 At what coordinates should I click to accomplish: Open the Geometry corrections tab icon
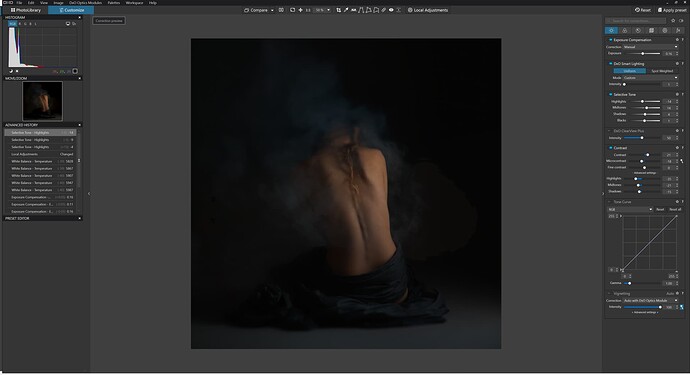(x=651, y=30)
